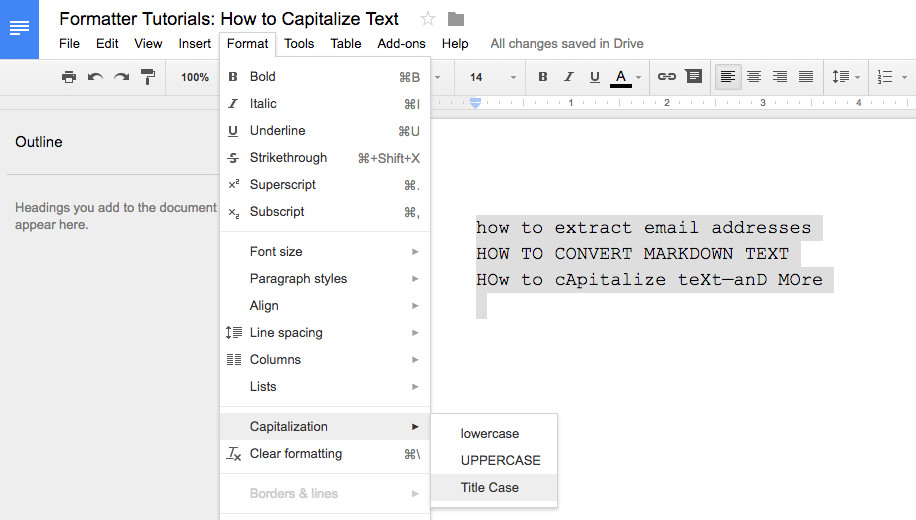Open the 100% zoom dropdown
916x520 pixels.
[195, 77]
